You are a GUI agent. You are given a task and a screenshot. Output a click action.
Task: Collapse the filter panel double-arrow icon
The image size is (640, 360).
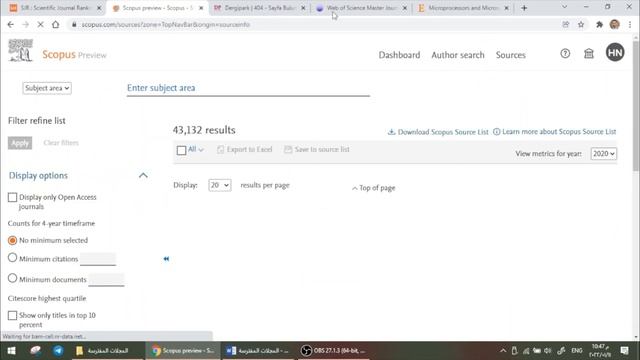click(166, 259)
